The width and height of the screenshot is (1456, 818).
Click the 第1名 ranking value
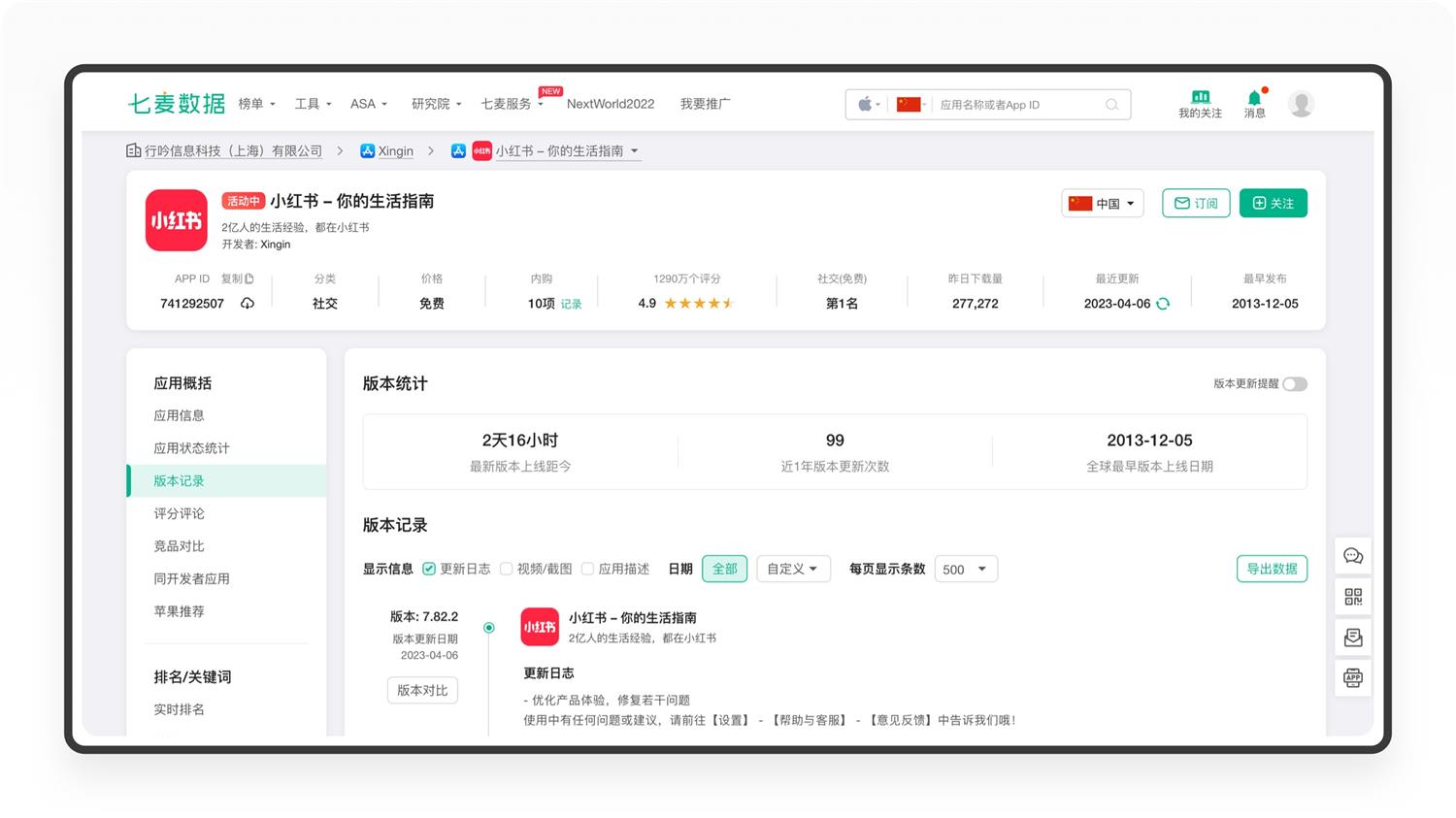[x=842, y=304]
